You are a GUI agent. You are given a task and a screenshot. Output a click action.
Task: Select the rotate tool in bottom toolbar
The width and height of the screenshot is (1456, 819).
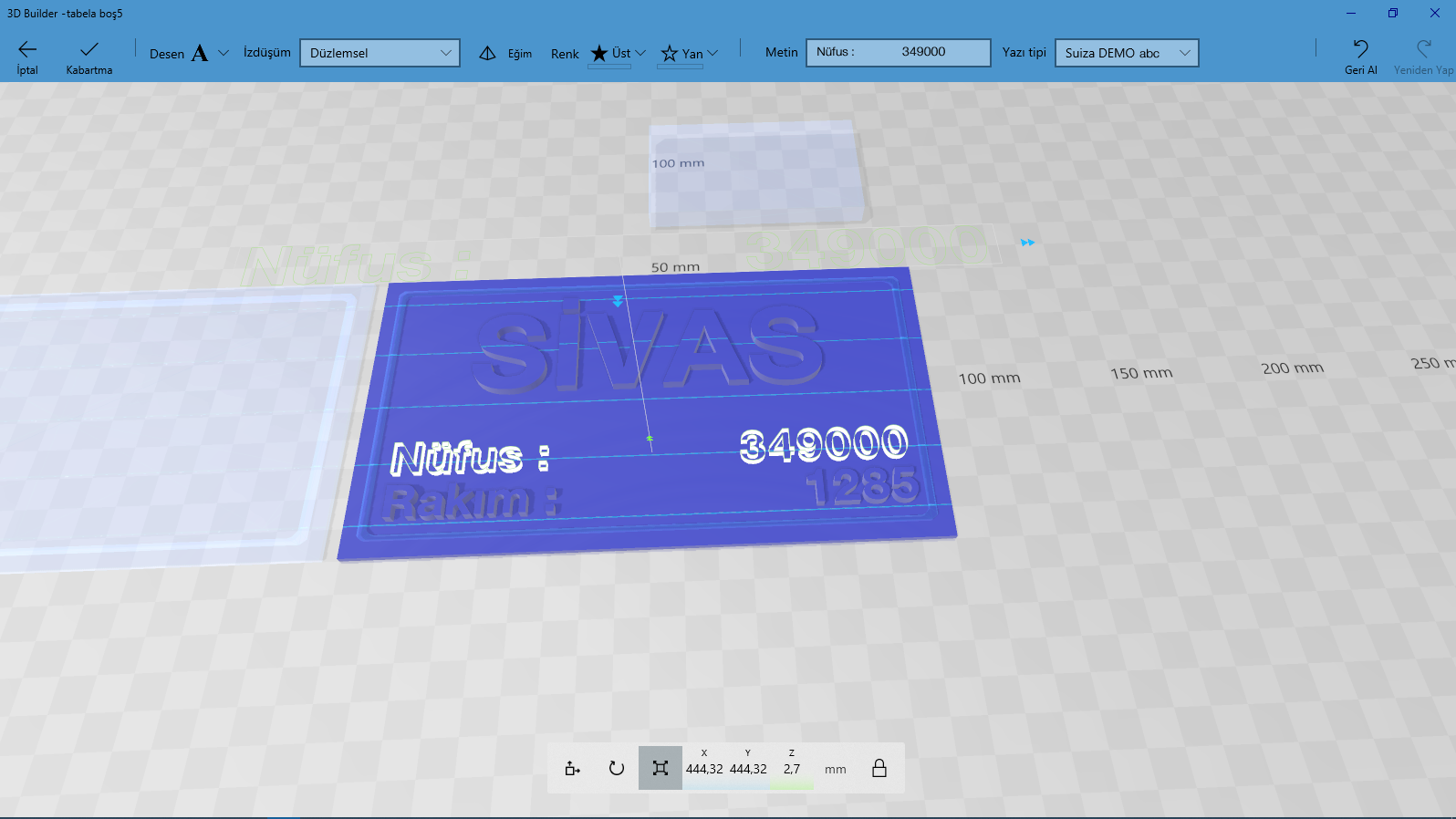(617, 768)
